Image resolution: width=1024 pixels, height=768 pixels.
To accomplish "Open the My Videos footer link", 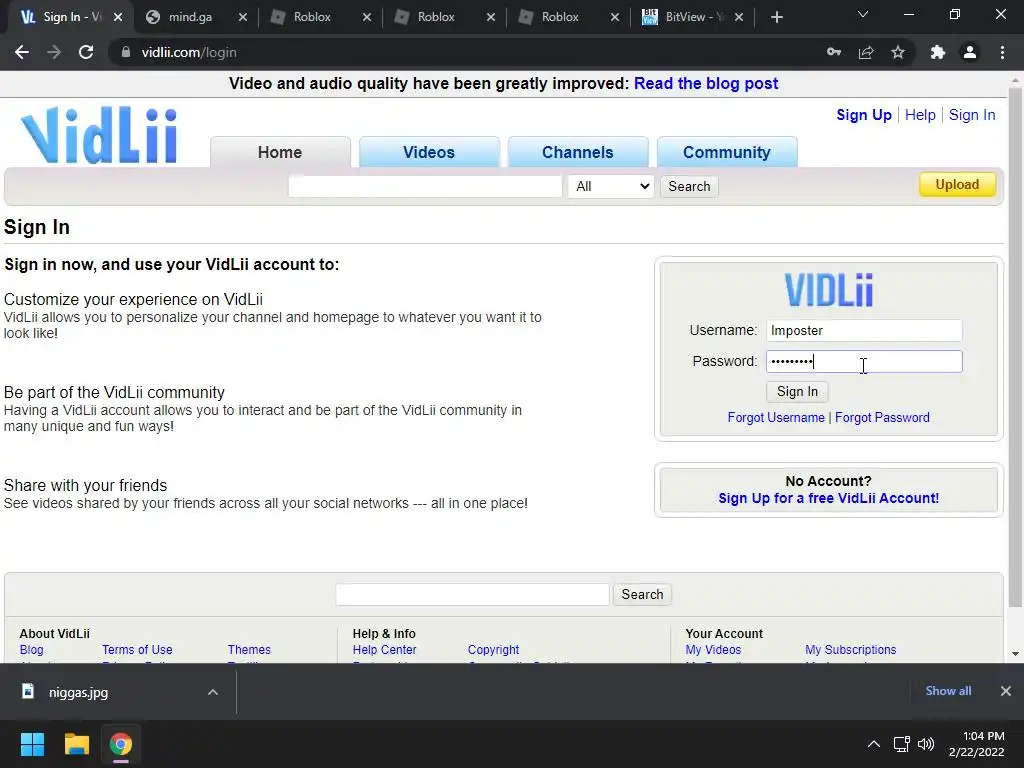I will 713,650.
